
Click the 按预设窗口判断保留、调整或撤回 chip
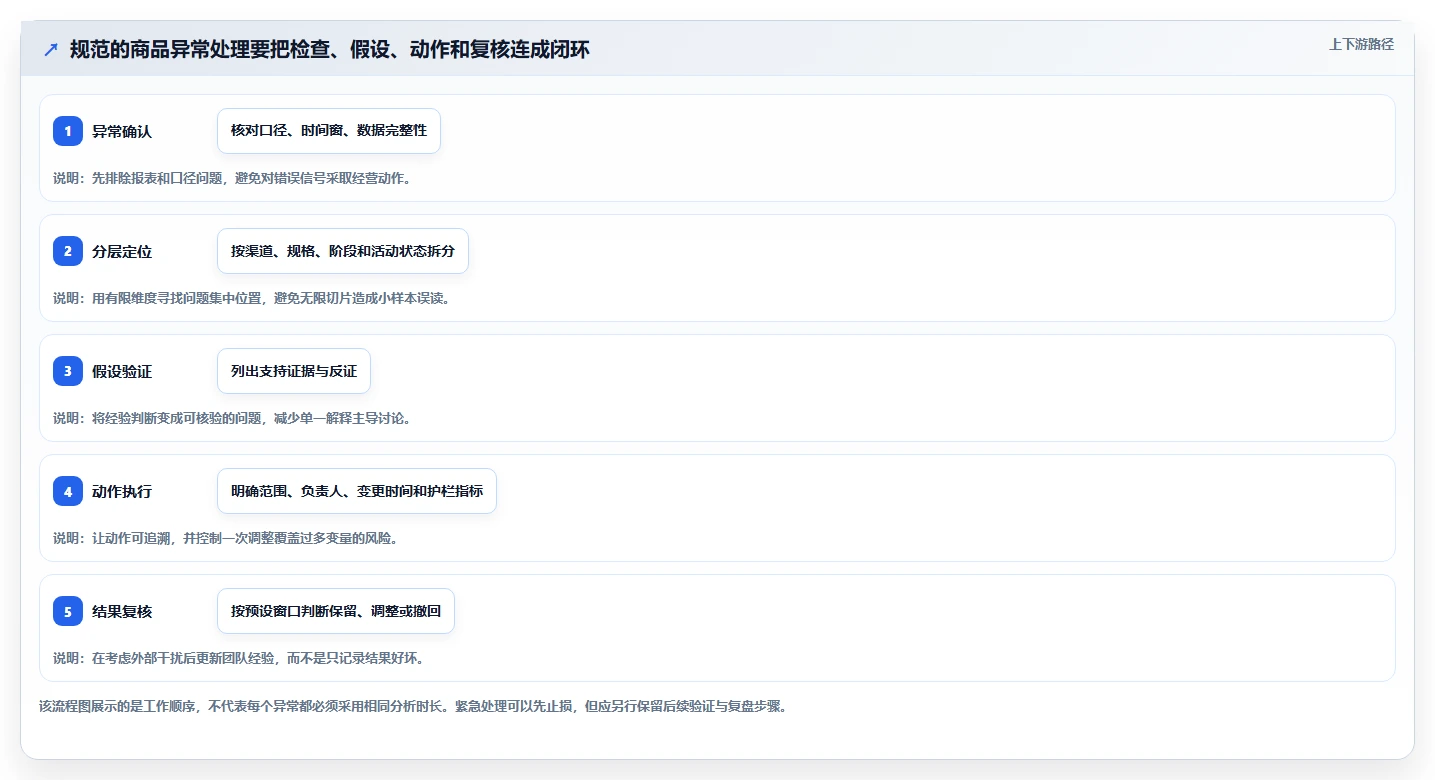[336, 611]
